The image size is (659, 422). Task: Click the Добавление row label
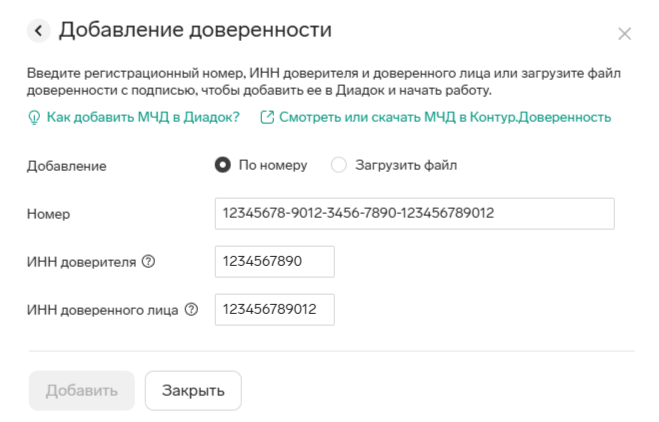(x=66, y=166)
